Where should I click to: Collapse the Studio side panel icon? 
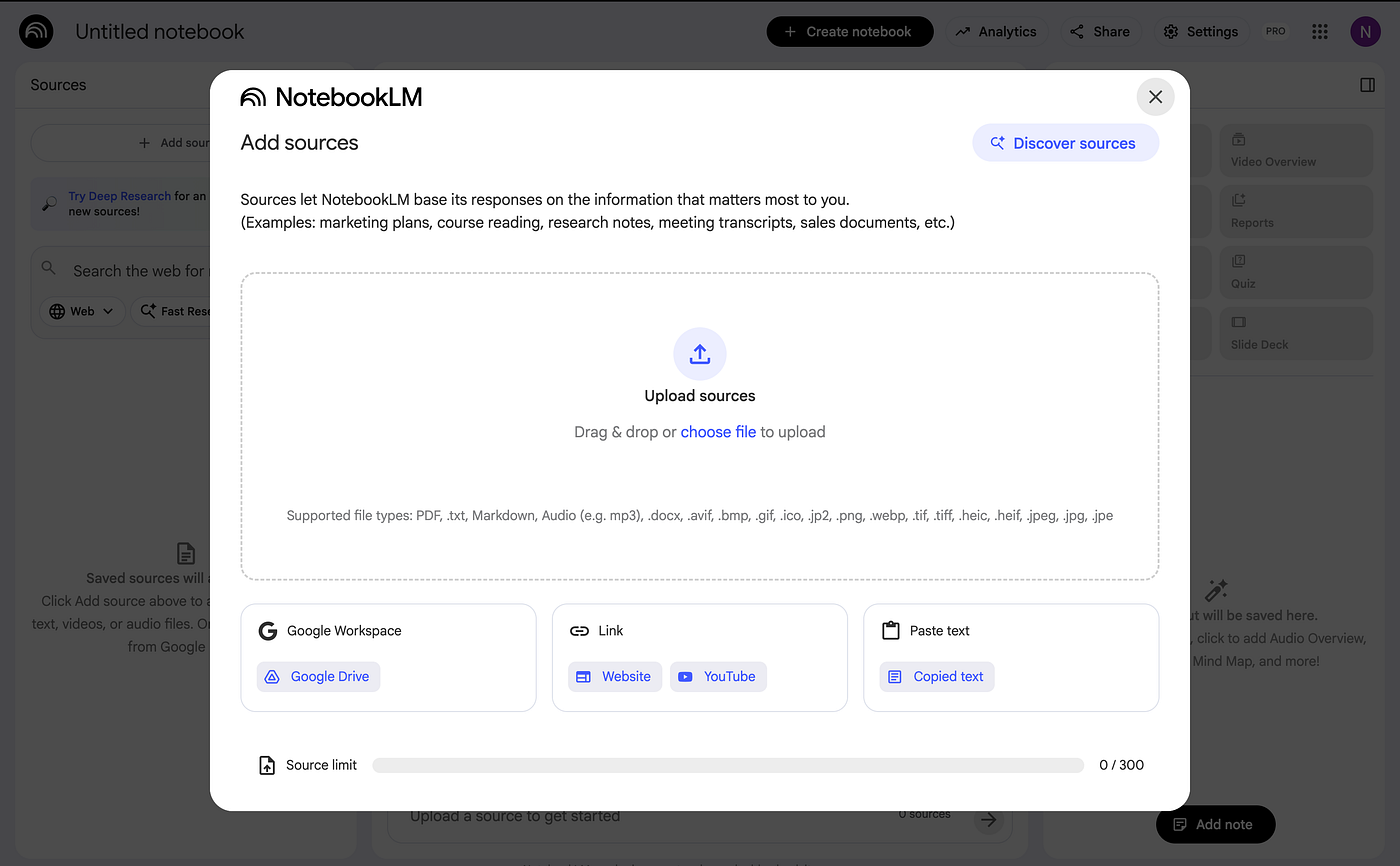click(1367, 85)
